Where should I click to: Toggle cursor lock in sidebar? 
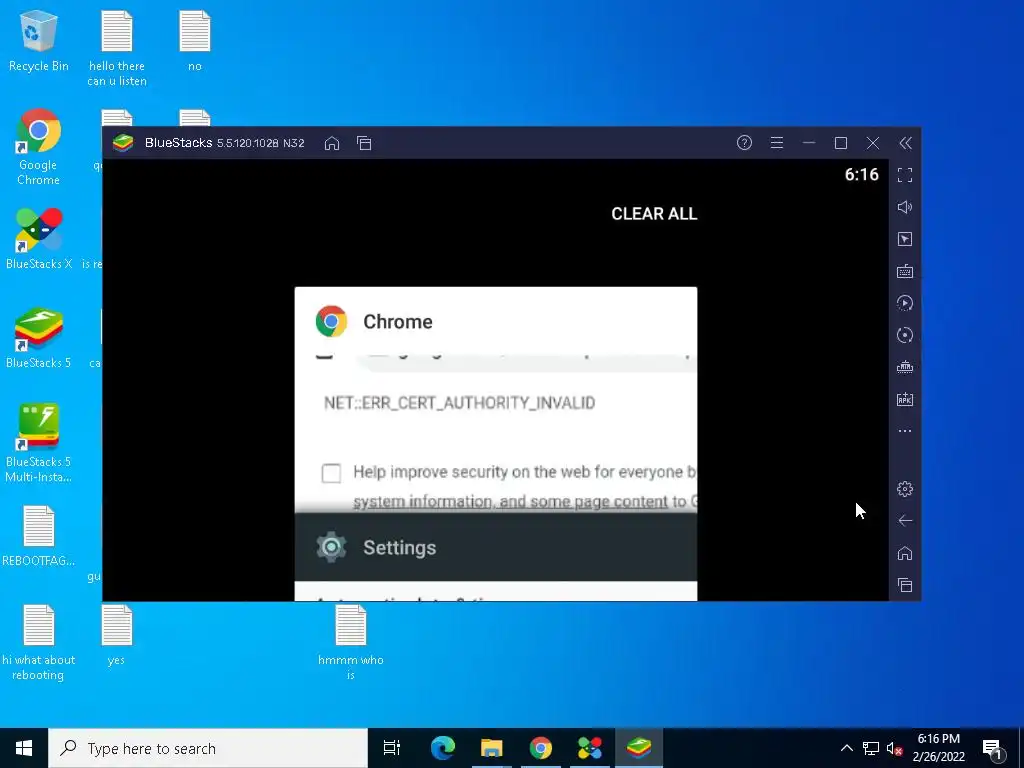[904, 239]
